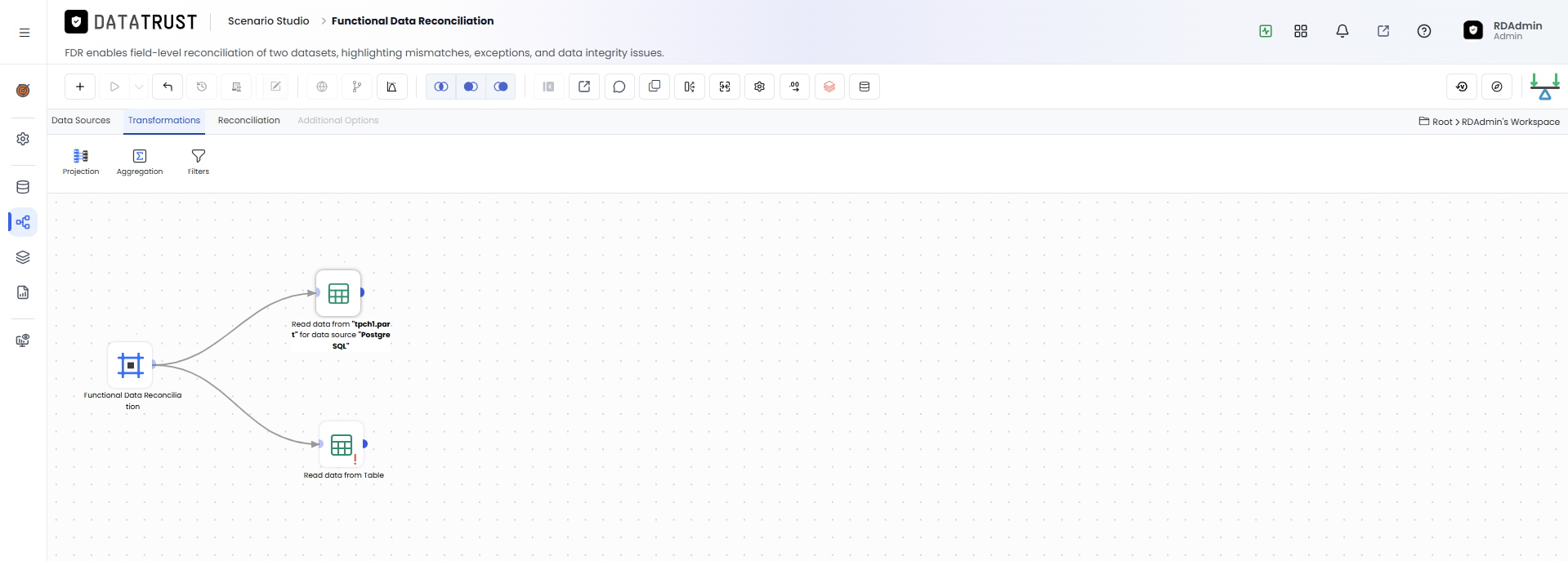Open the RDAdmin user profile menu
The width and height of the screenshot is (1568, 561).
pos(1503,30)
